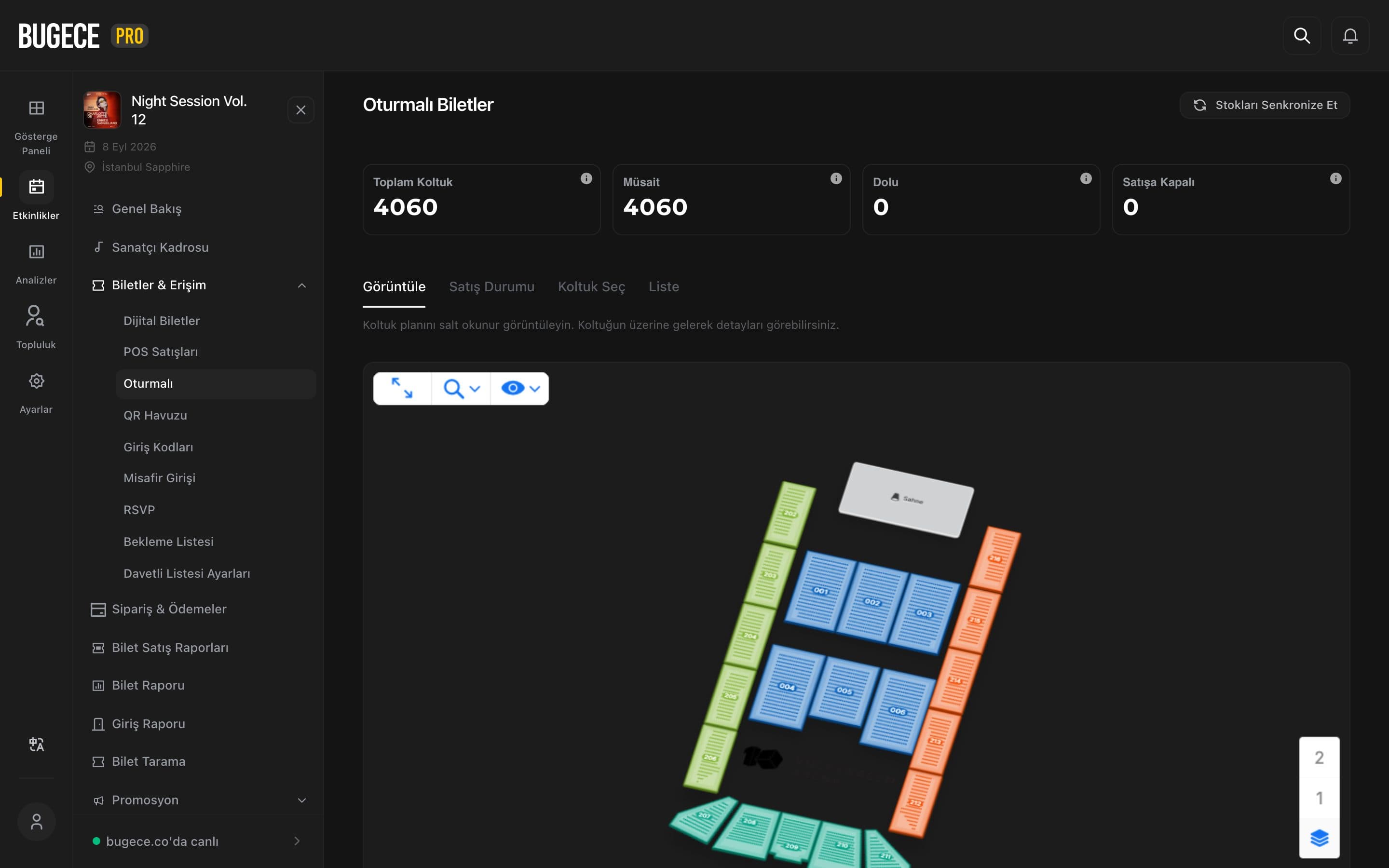Open the zoom magnifier dropdown on seat map

(x=462, y=389)
